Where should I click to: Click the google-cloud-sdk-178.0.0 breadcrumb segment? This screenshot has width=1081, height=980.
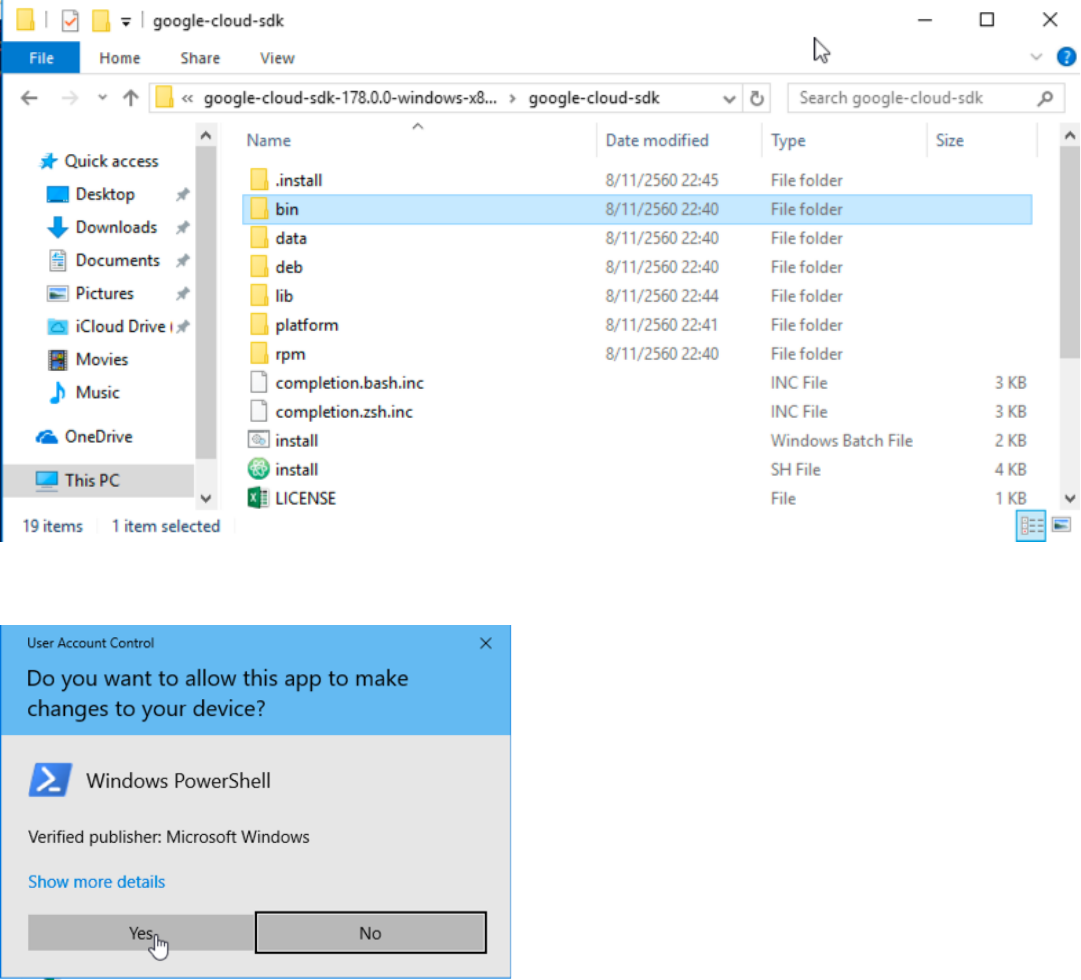coord(350,98)
